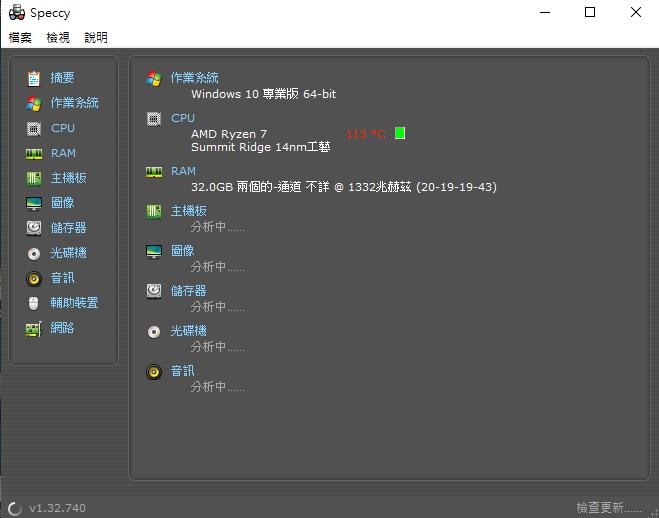Viewport: 659px width, 518px height.
Task: Select 主機板 in the sidebar
Action: 69,178
